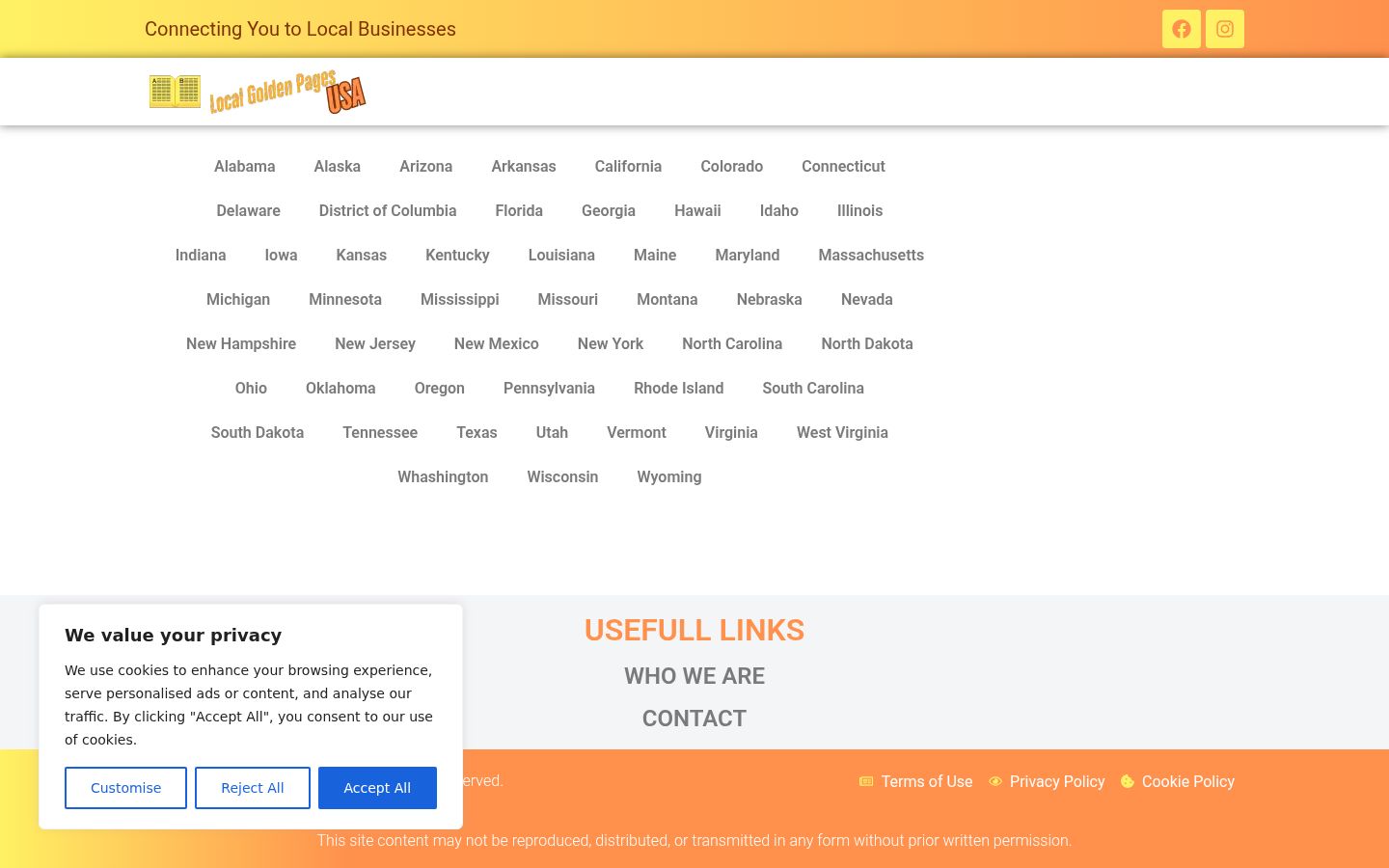1389x868 pixels.
Task: Choose Michigan in the state menu
Action: click(x=238, y=299)
